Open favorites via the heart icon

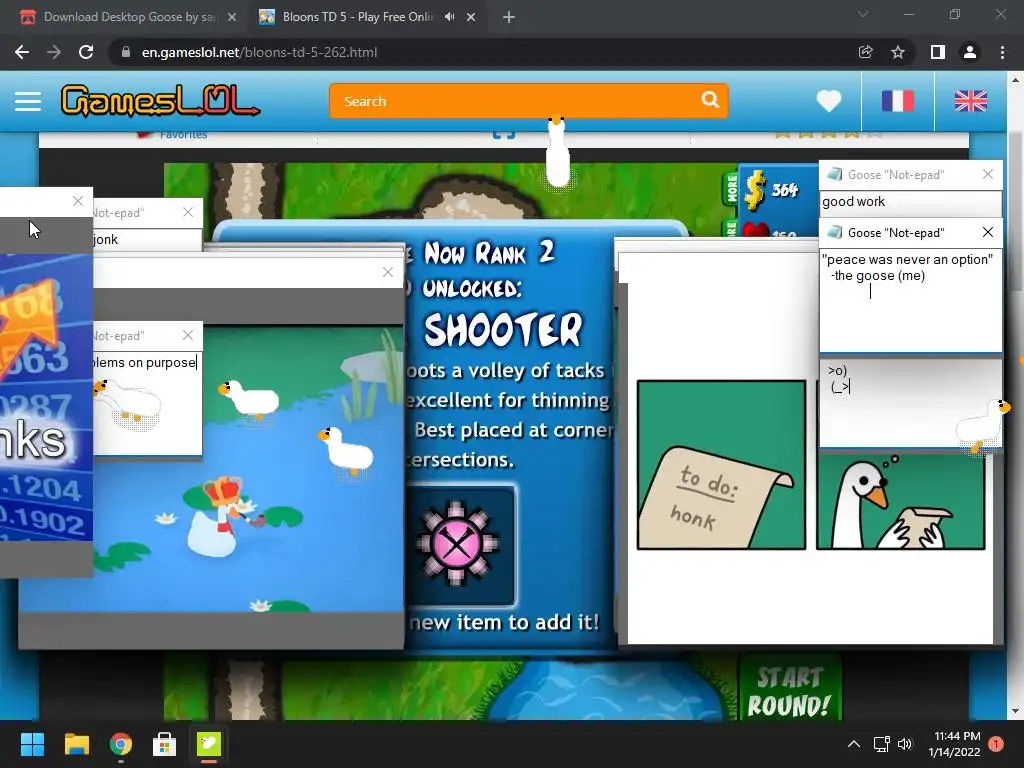[829, 101]
